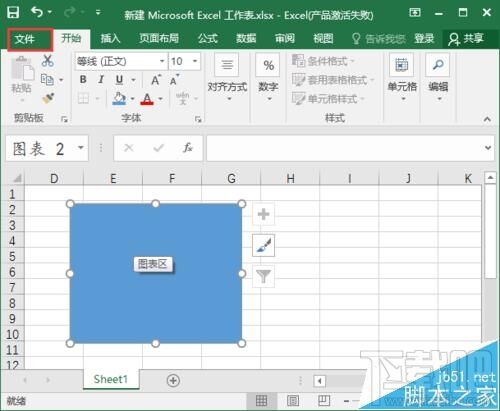Toggle Bold formatting
This screenshot has height=411, width=500.
83,79
